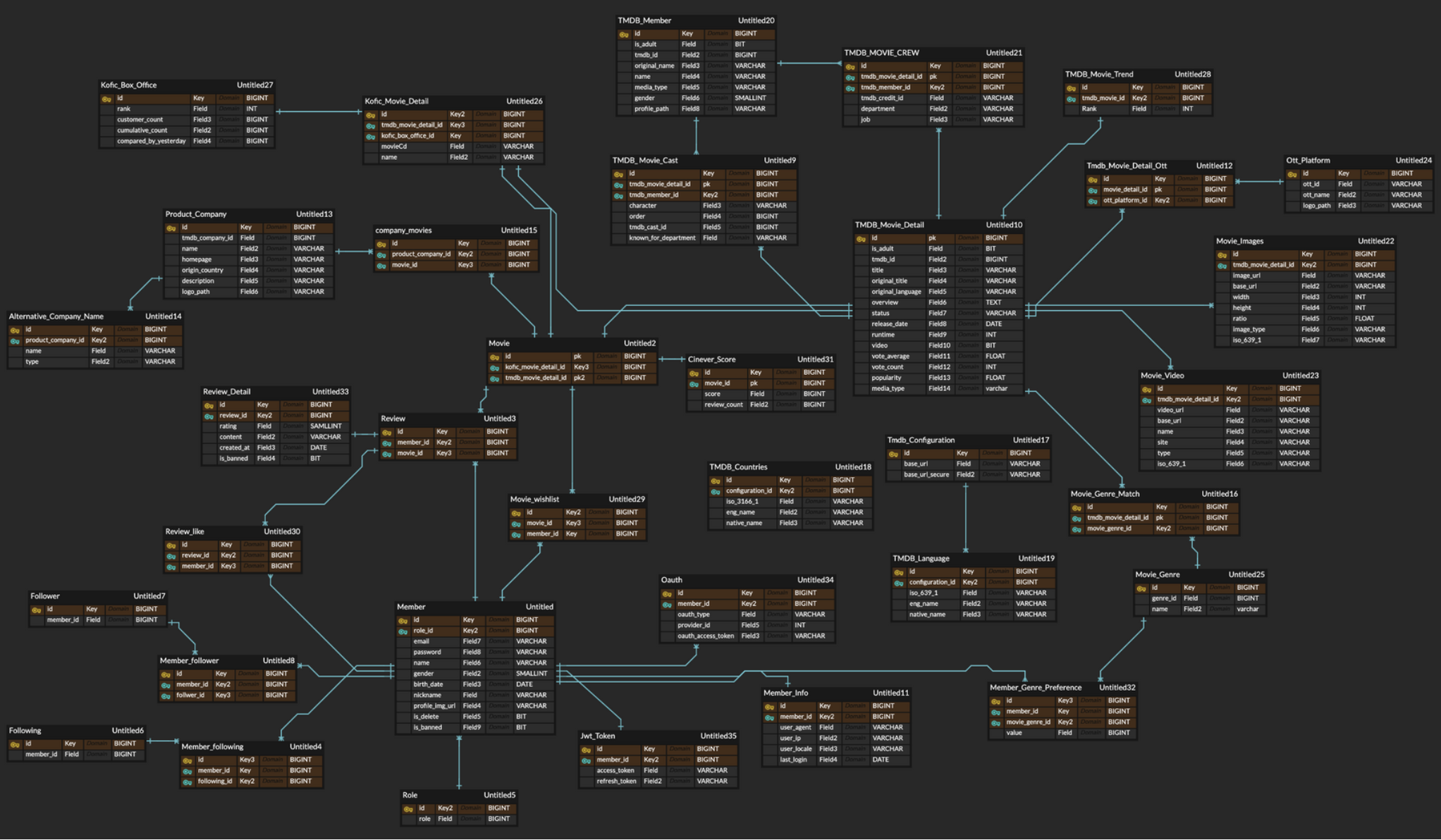The height and width of the screenshot is (840, 1441).
Task: Select the Kofic_Movie_Detail table title
Action: (x=396, y=101)
